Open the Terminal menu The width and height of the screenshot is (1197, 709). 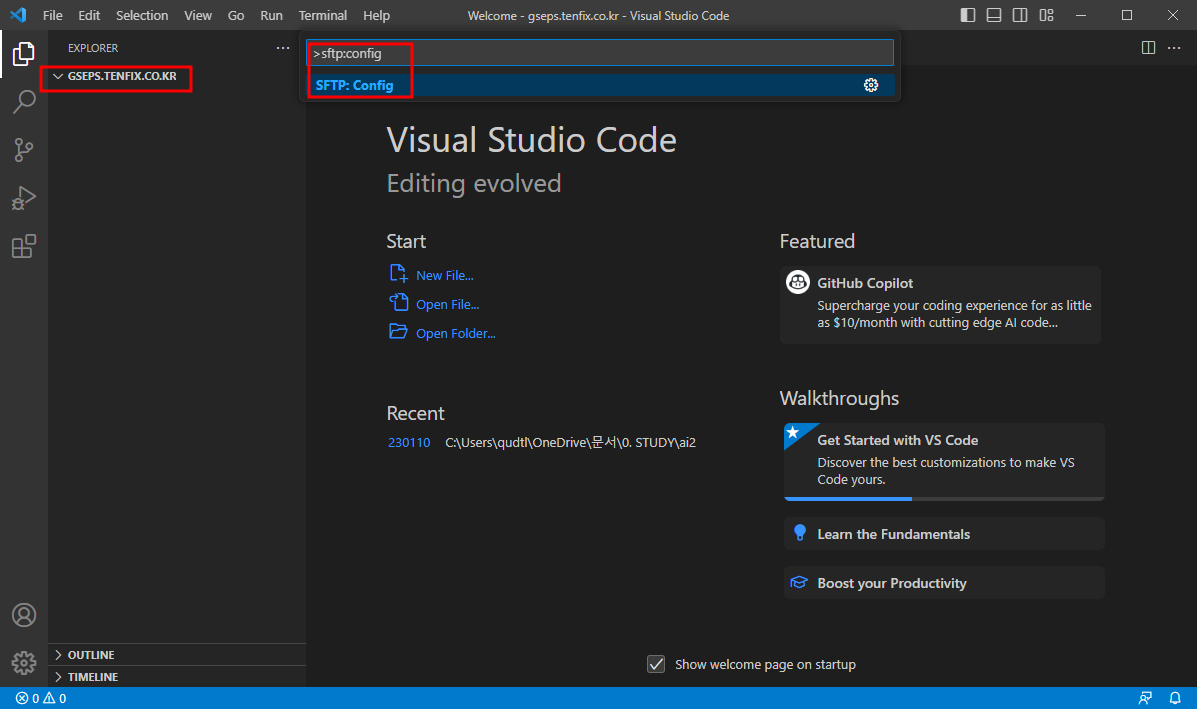(322, 15)
